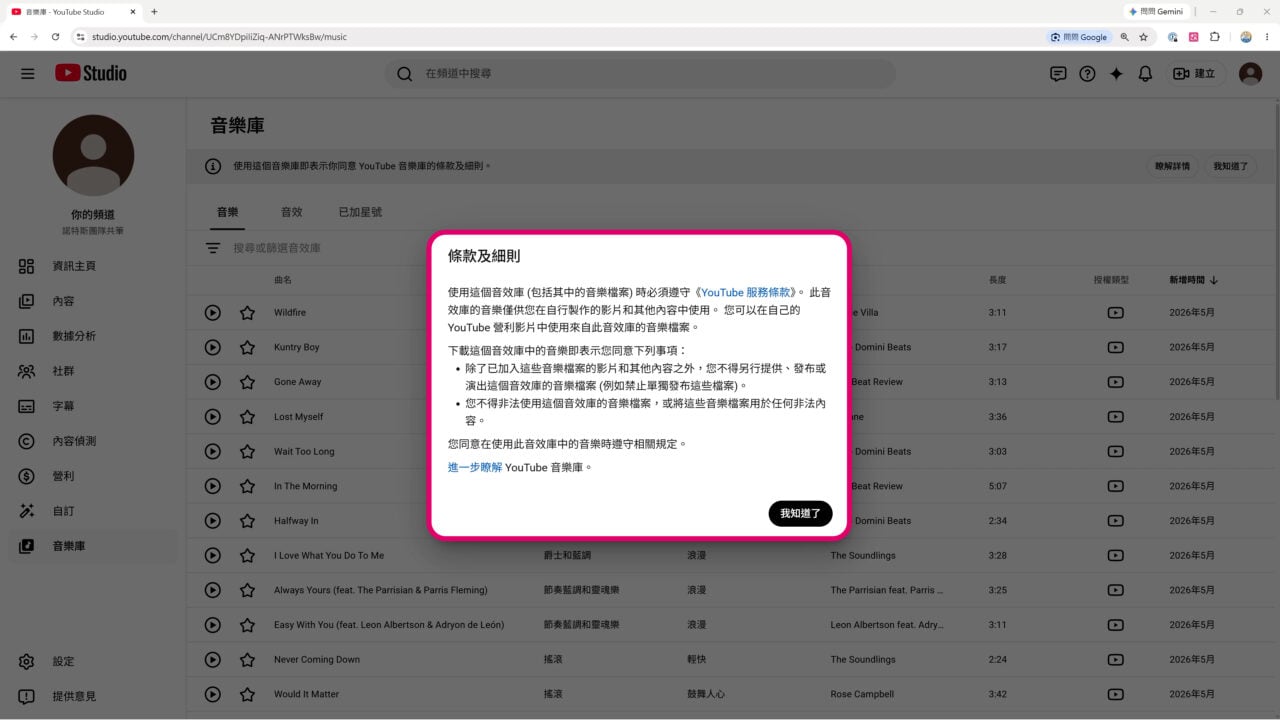Play the Gone Away track
The height and width of the screenshot is (720, 1280).
212,382
